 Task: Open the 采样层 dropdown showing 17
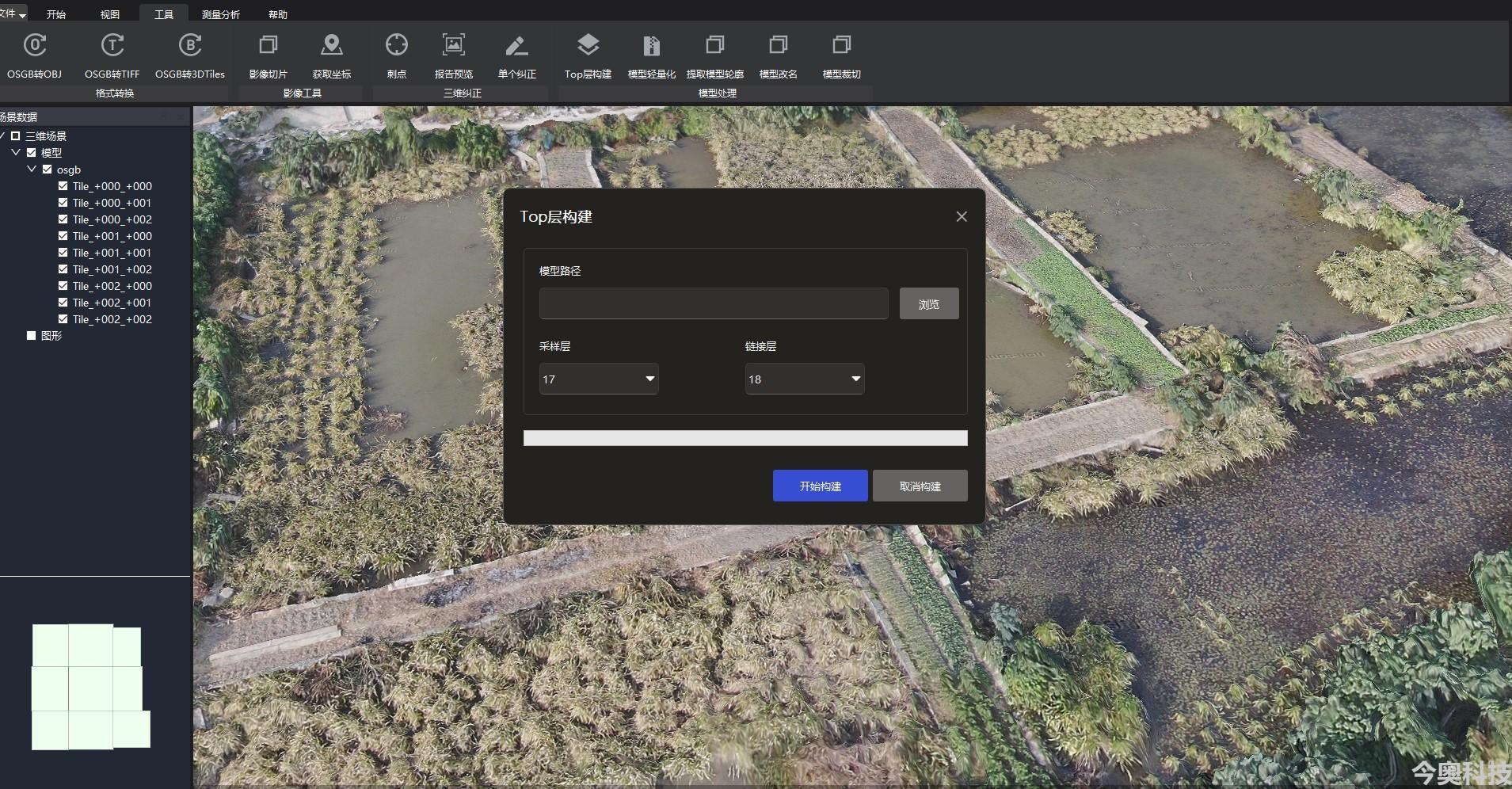click(599, 379)
